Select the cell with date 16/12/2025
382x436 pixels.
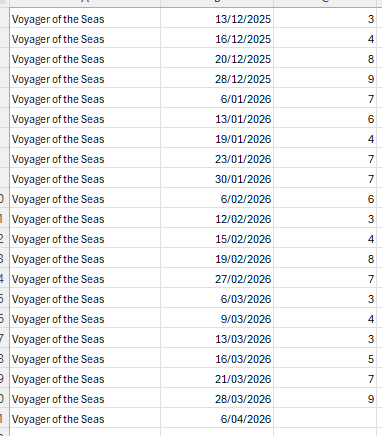(x=217, y=38)
